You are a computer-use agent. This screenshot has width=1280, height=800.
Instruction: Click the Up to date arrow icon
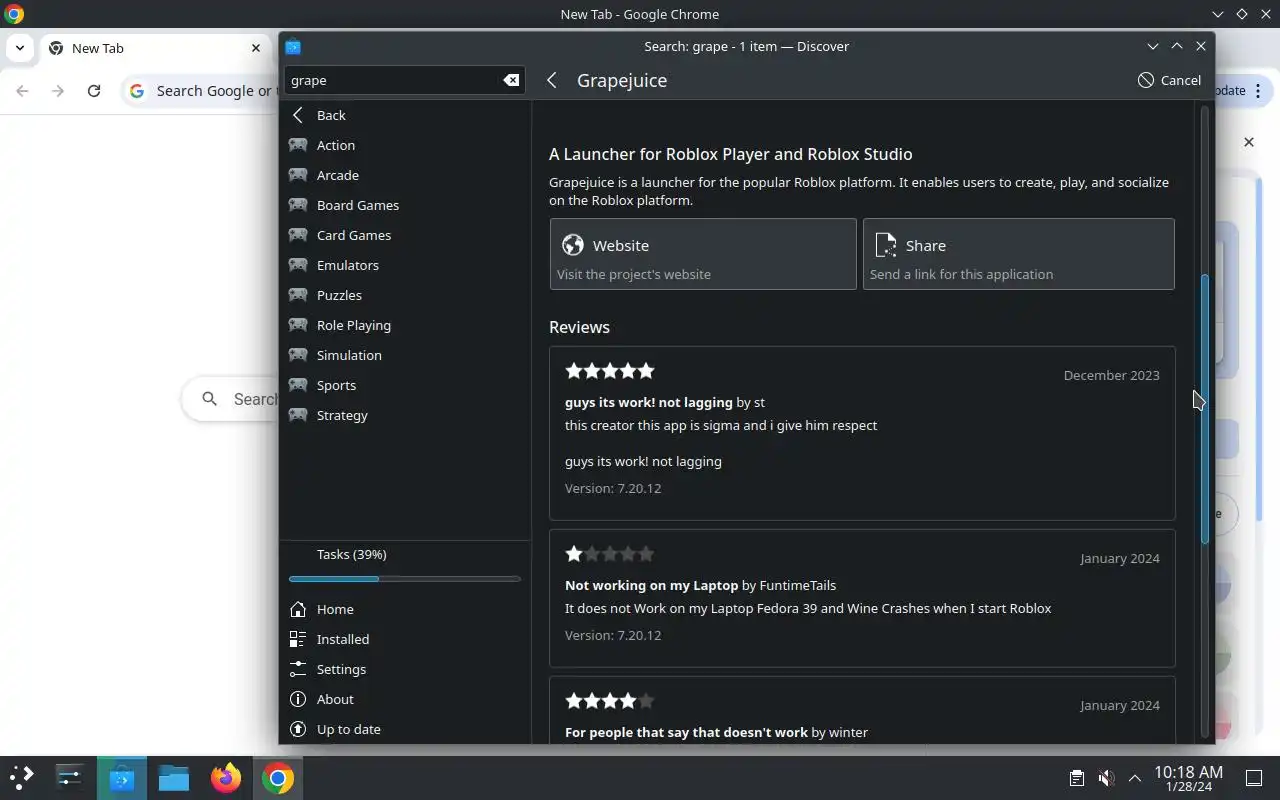297,729
